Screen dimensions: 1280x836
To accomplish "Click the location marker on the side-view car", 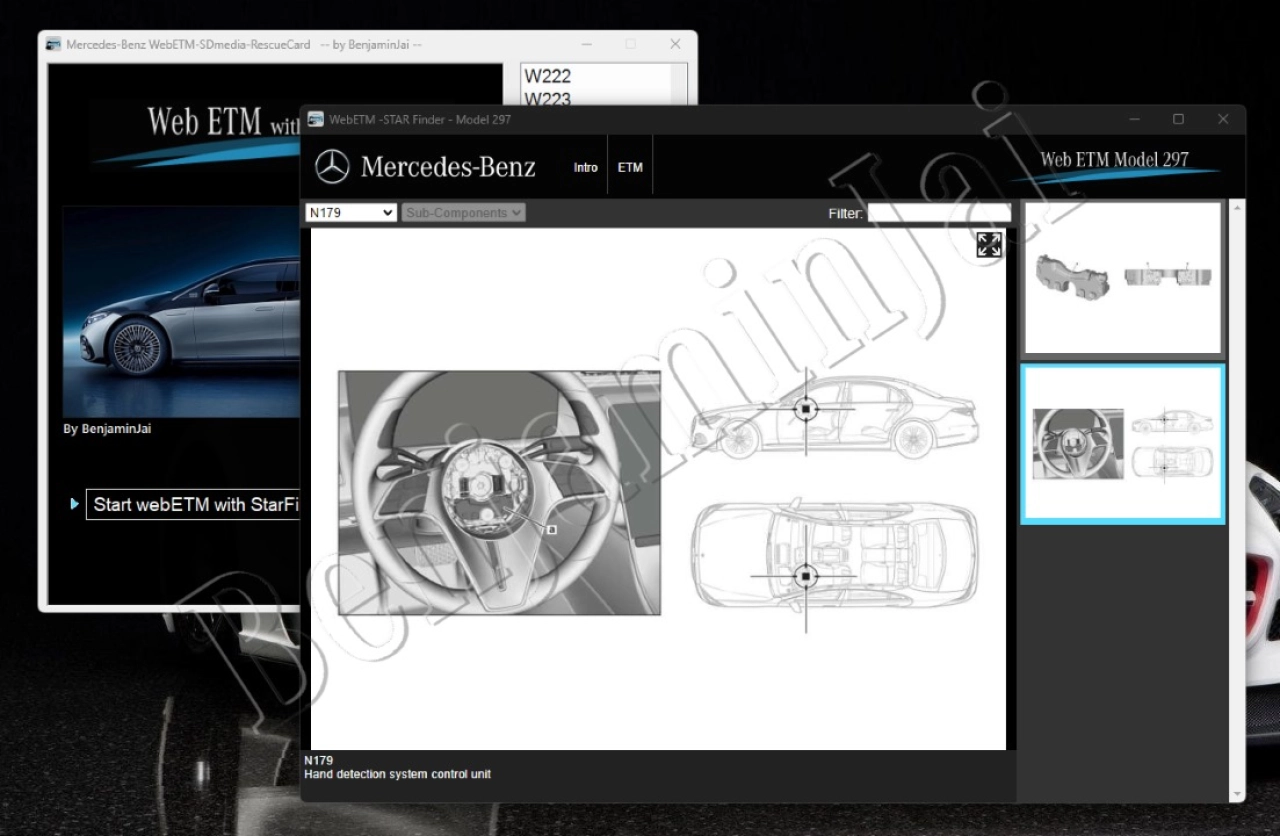I will coord(806,409).
